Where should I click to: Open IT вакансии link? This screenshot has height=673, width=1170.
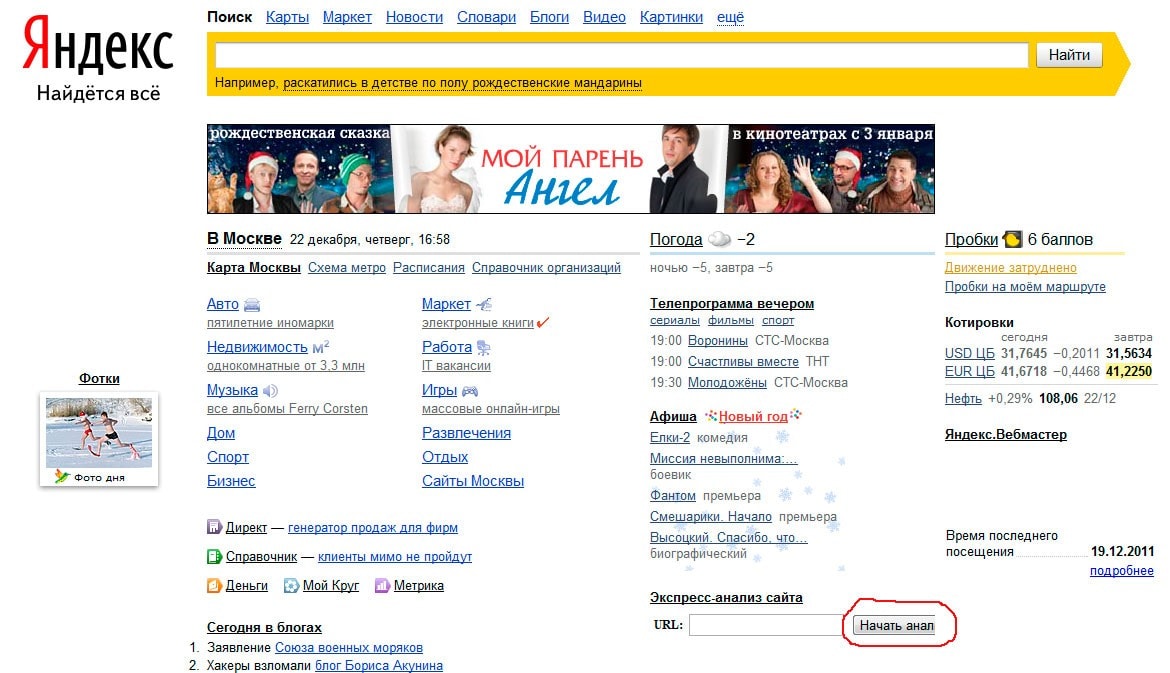[457, 366]
